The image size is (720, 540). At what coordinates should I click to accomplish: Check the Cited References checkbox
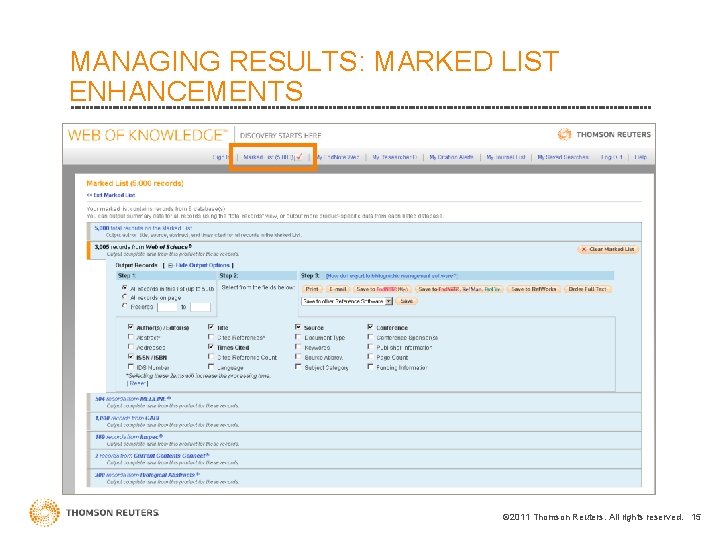coord(211,337)
